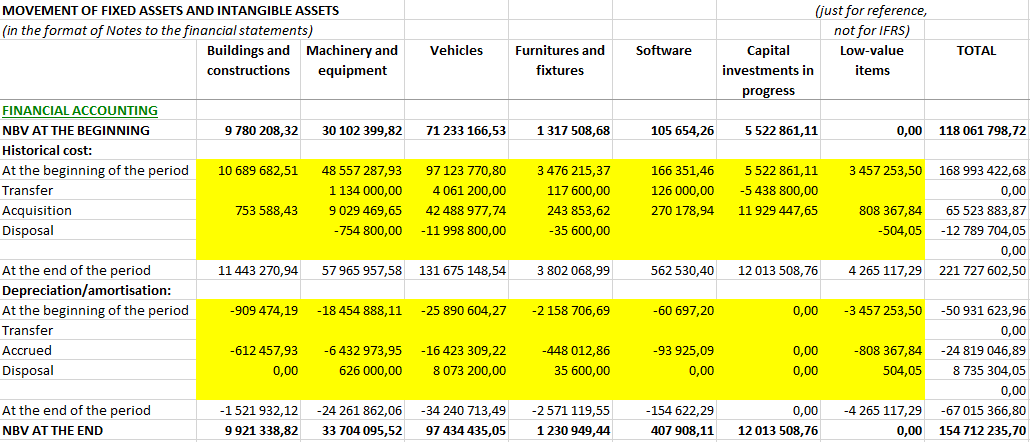Select the Historical cost row label

(x=47, y=150)
